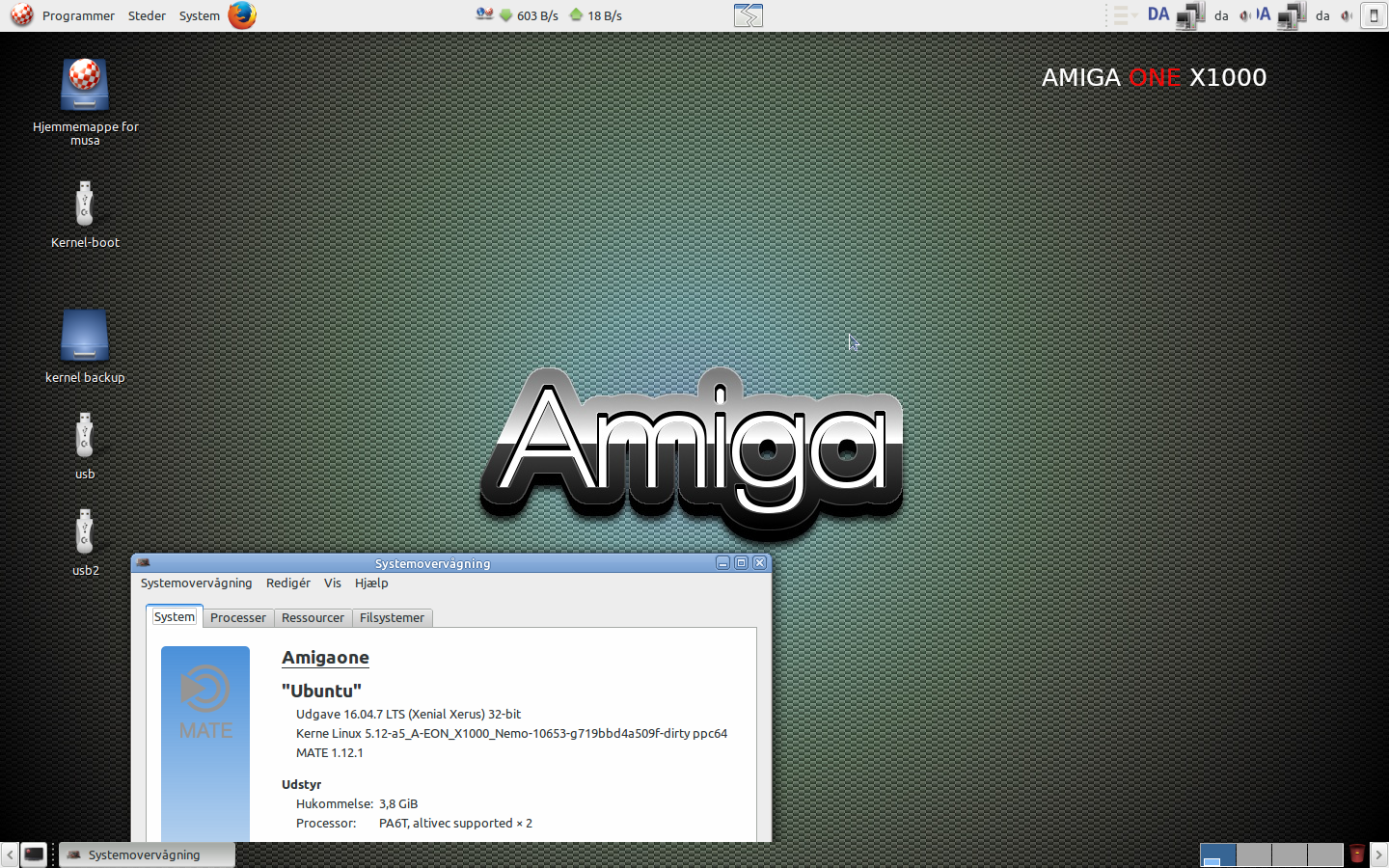The height and width of the screenshot is (868, 1389).
Task: Click Systemovervågning taskbar window button
Action: [147, 854]
